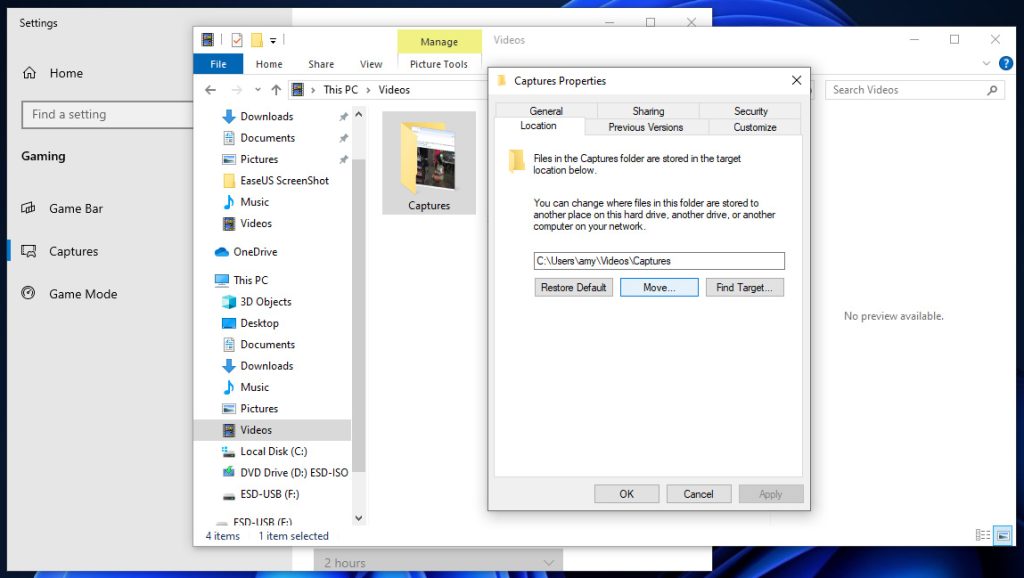Switch to the General tab
The image size is (1024, 578).
(546, 111)
